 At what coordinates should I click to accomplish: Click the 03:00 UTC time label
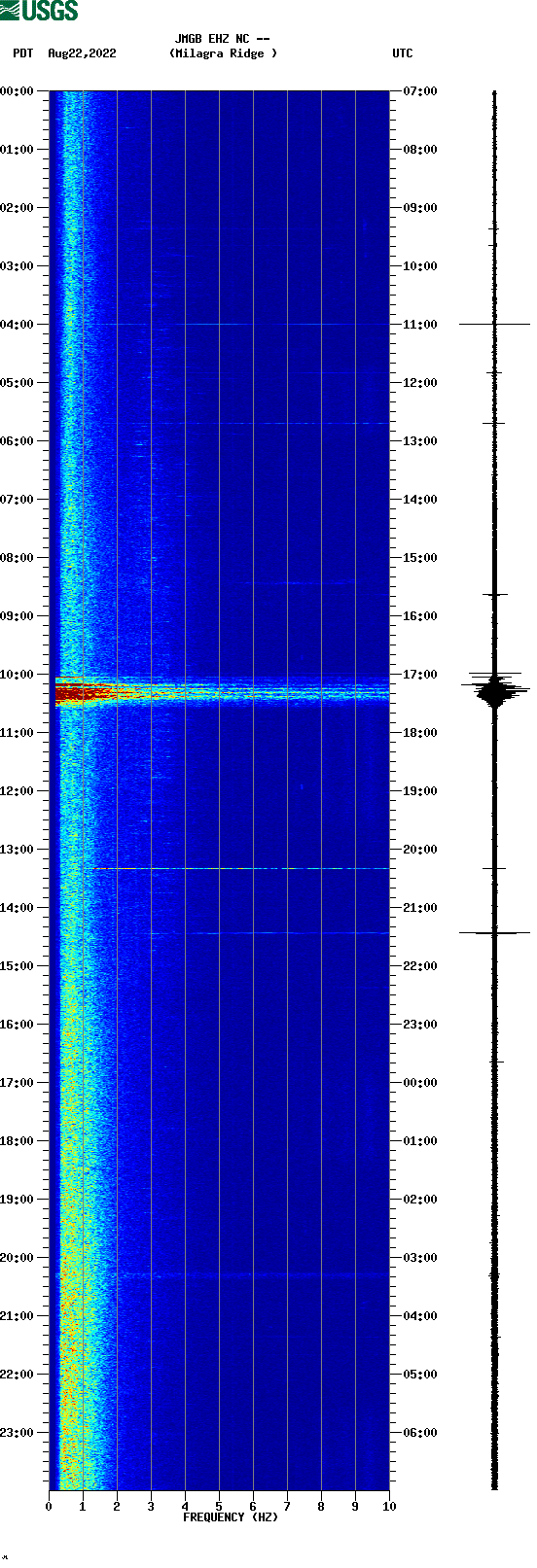pos(420,1258)
